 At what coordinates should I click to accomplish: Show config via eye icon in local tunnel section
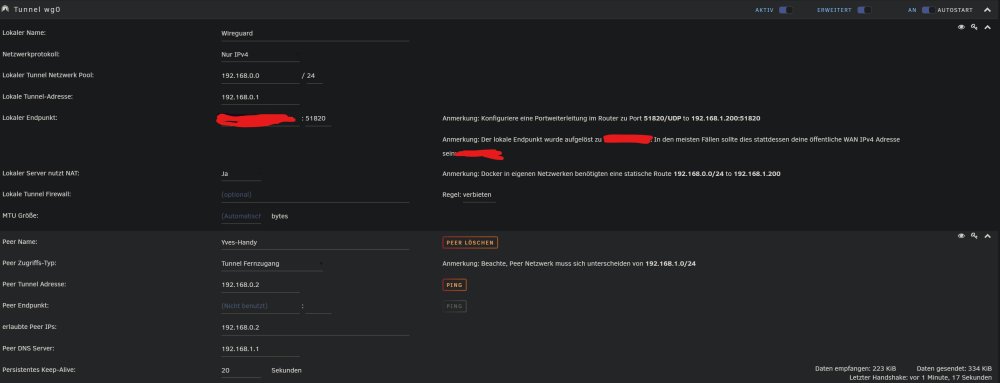click(x=961, y=27)
